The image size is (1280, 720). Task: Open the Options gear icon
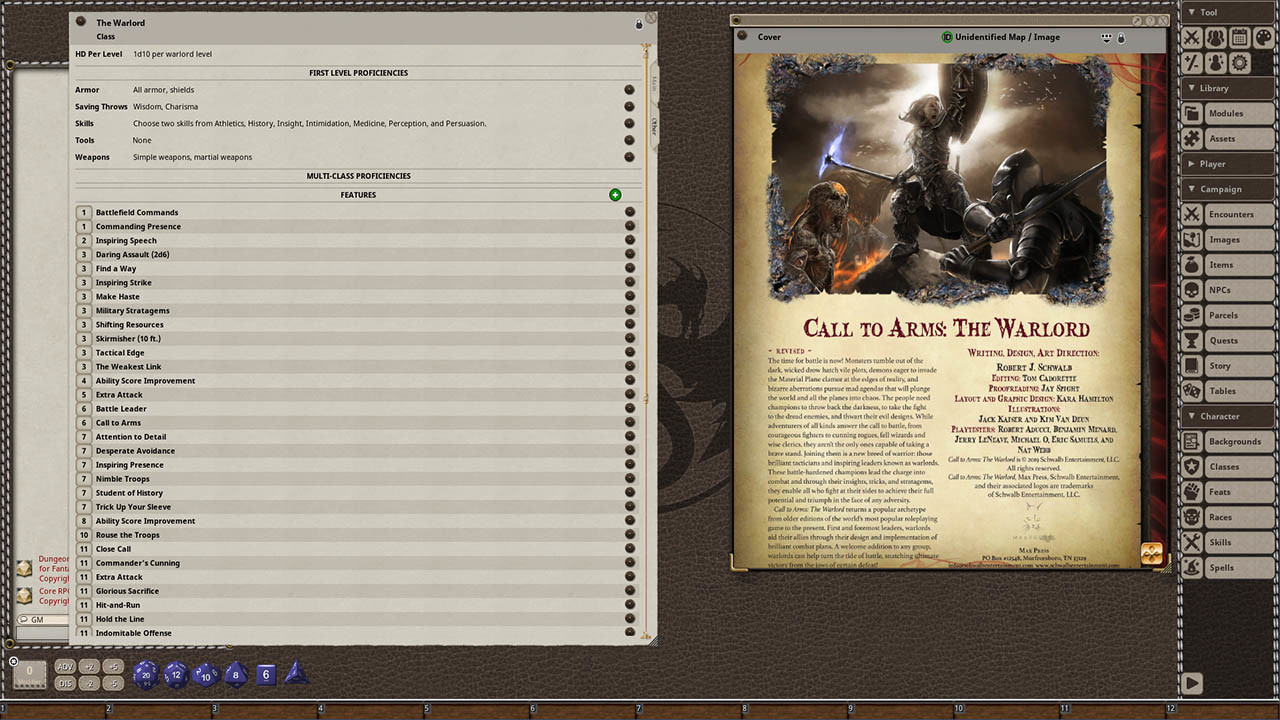pos(1240,63)
